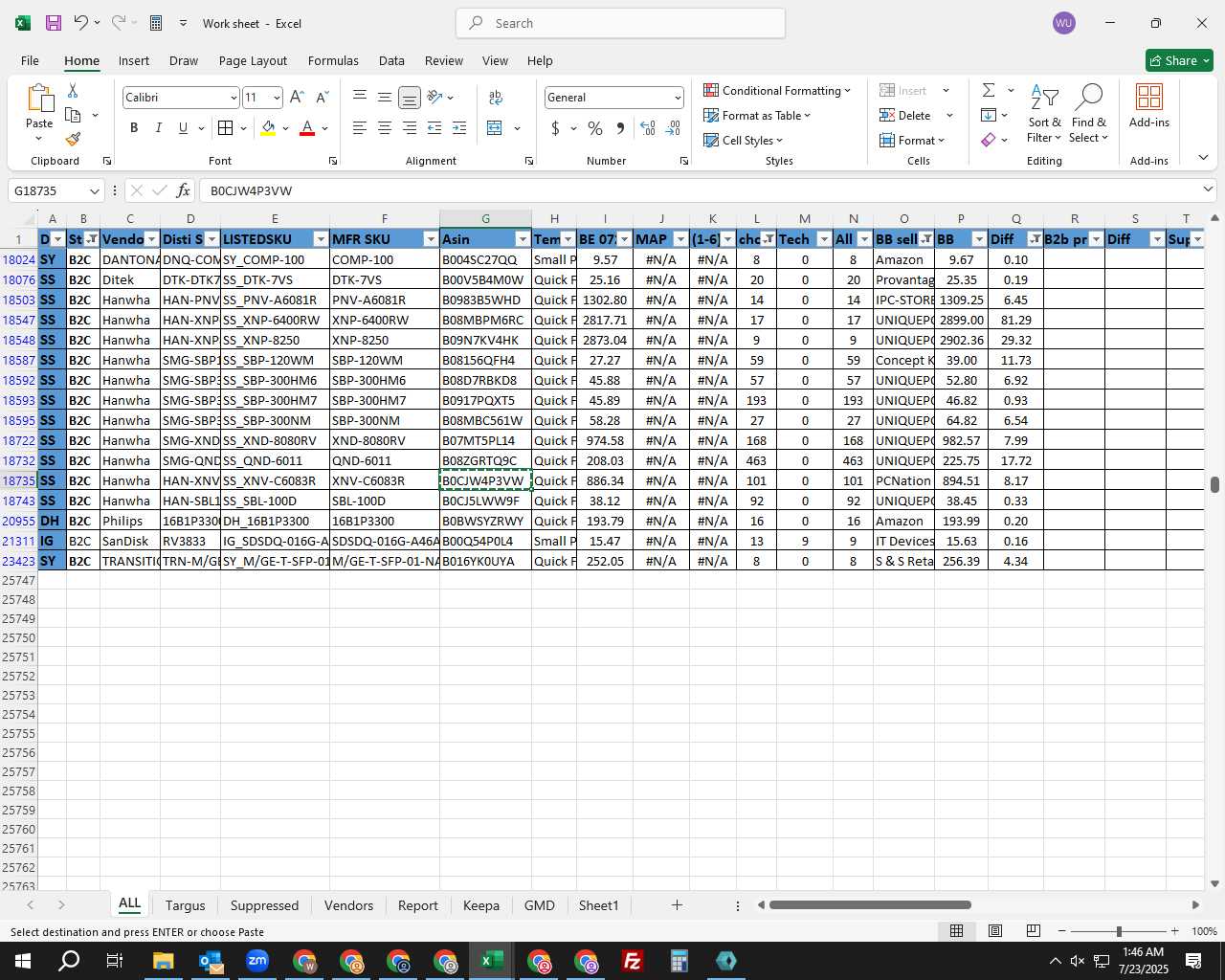The image size is (1225, 980).
Task: Center text horizontally
Action: 384,128
